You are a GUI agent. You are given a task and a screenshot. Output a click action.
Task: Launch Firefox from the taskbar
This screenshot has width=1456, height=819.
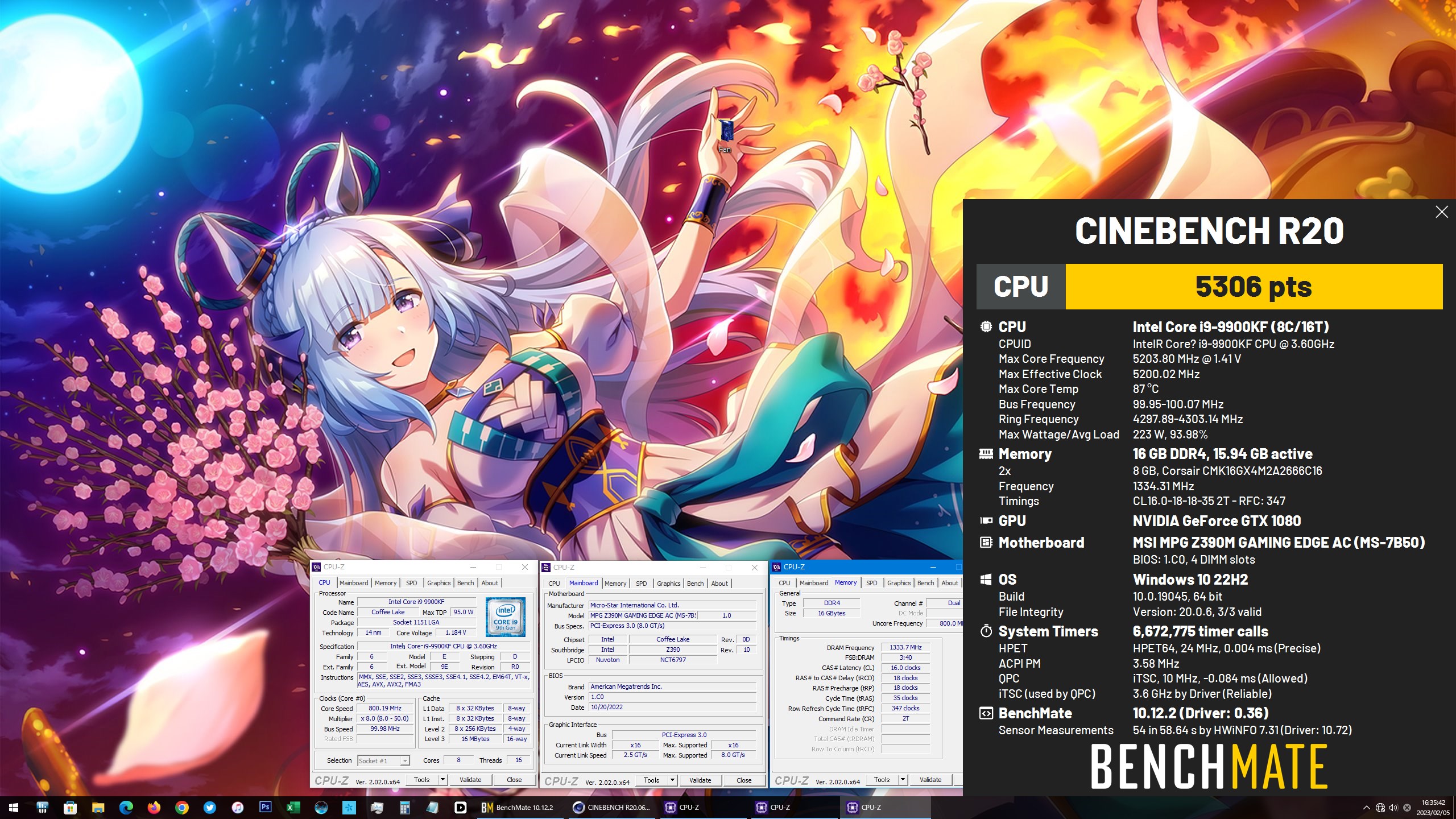coord(154,807)
